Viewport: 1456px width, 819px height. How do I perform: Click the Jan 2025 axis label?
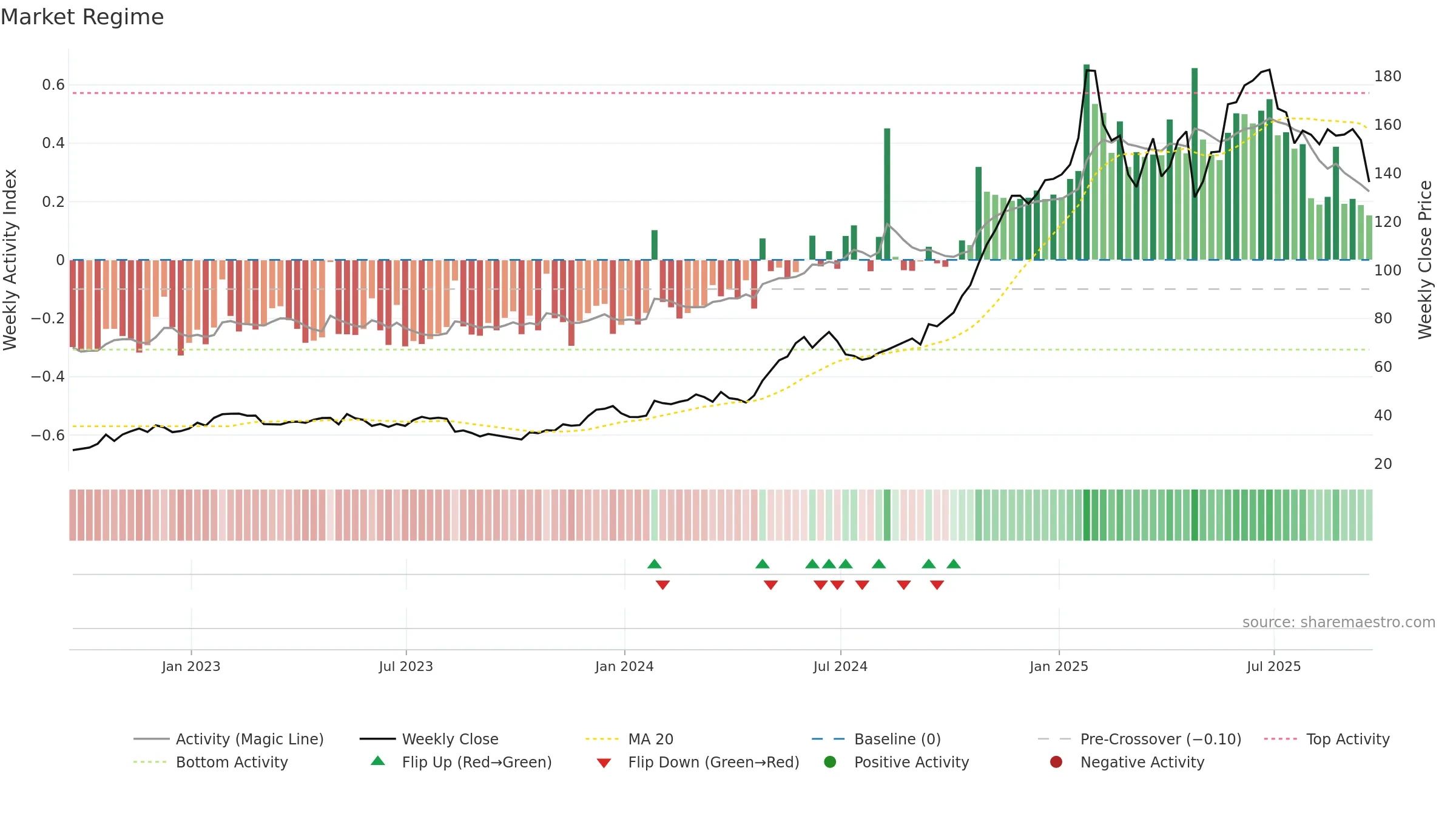[1059, 667]
